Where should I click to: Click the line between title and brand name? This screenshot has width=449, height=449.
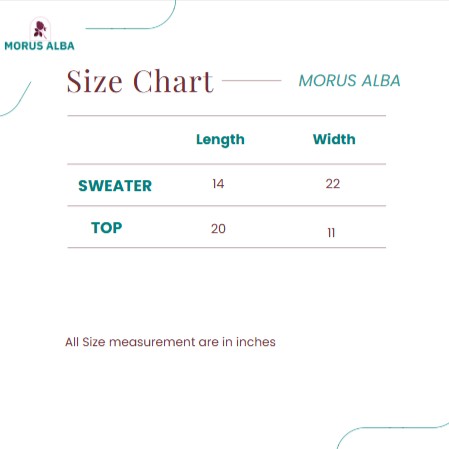pyautogui.click(x=252, y=81)
